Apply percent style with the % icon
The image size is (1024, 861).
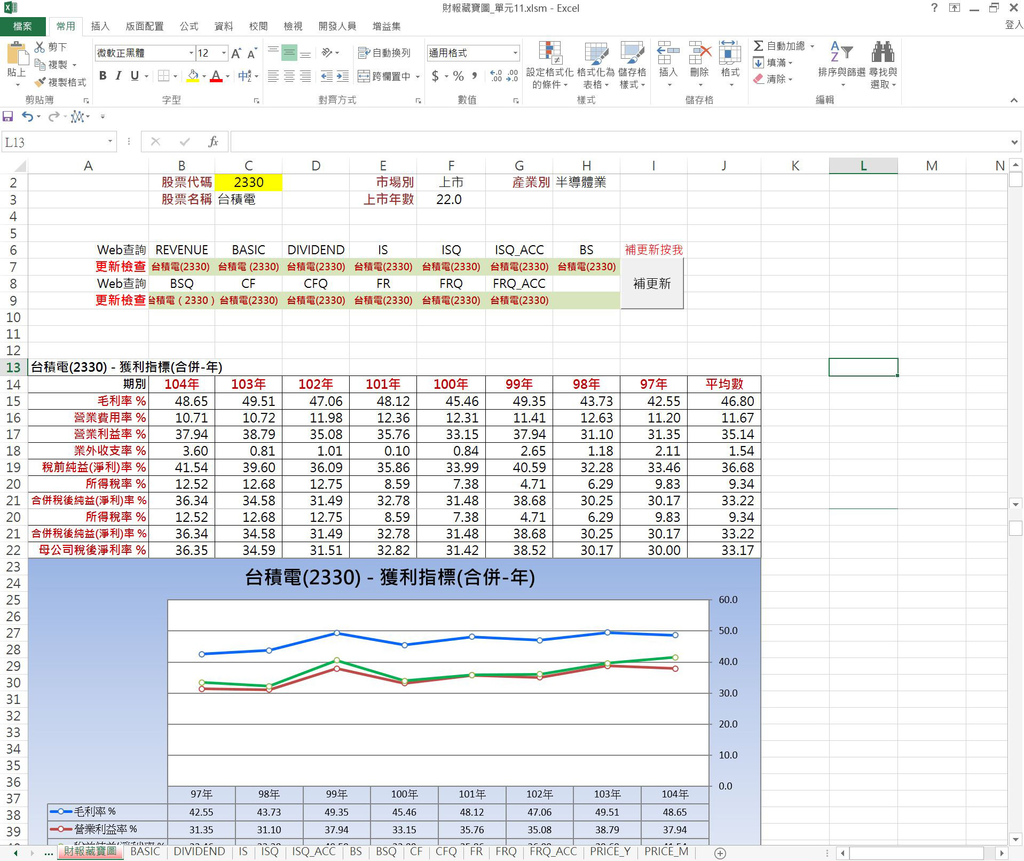point(458,76)
